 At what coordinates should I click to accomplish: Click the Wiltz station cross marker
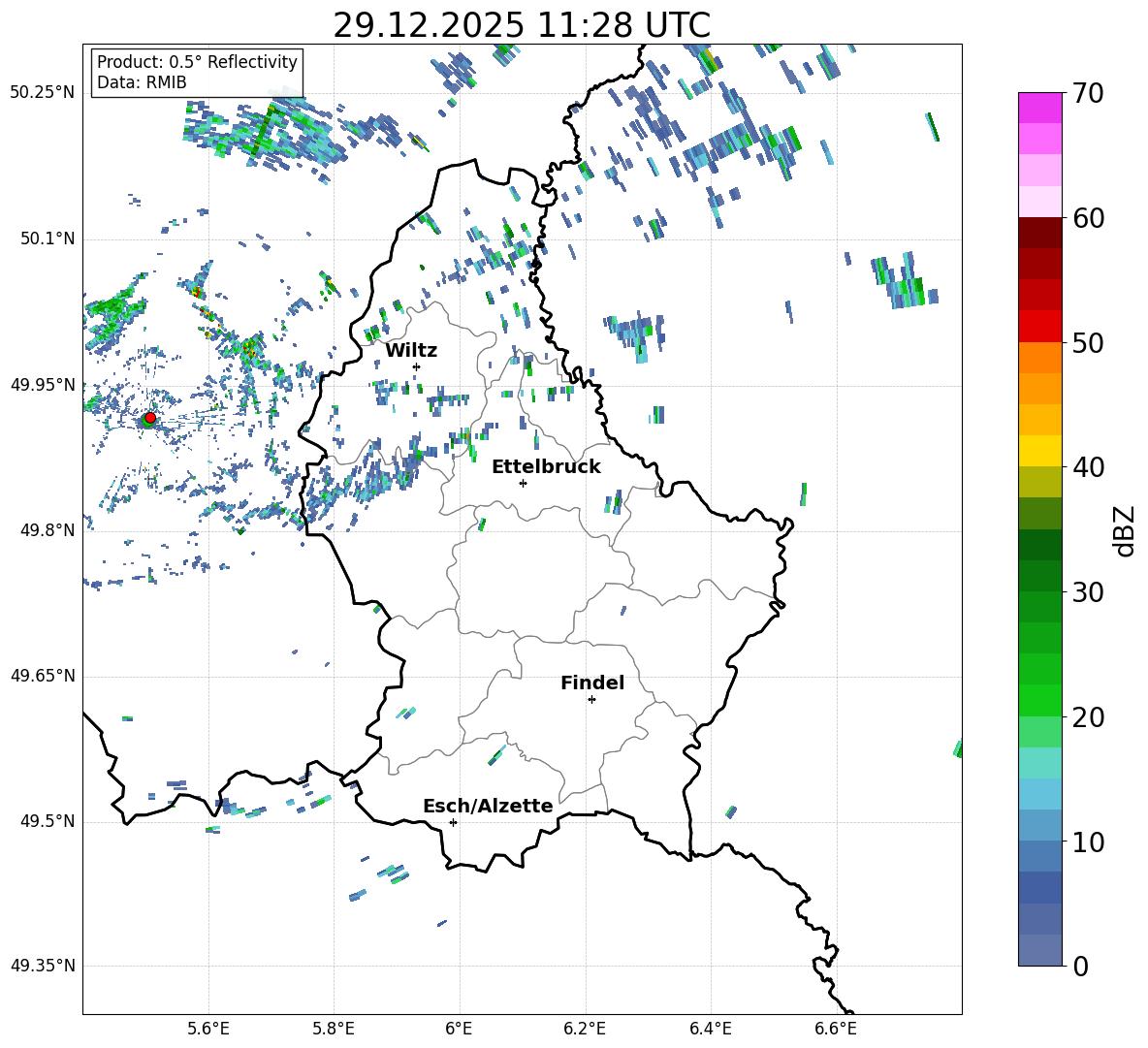pyautogui.click(x=417, y=366)
